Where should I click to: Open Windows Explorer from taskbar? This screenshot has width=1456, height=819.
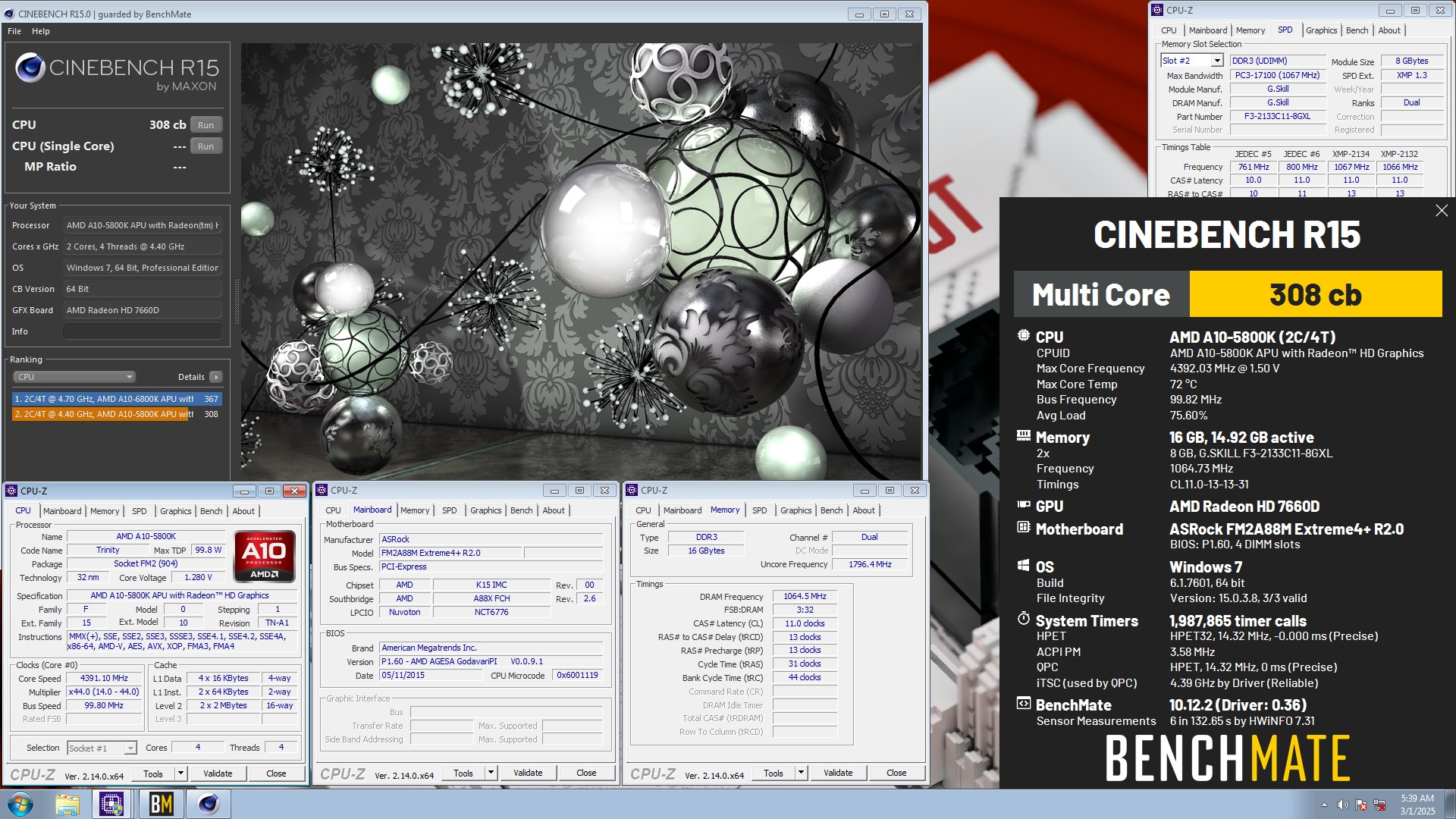pos(67,804)
